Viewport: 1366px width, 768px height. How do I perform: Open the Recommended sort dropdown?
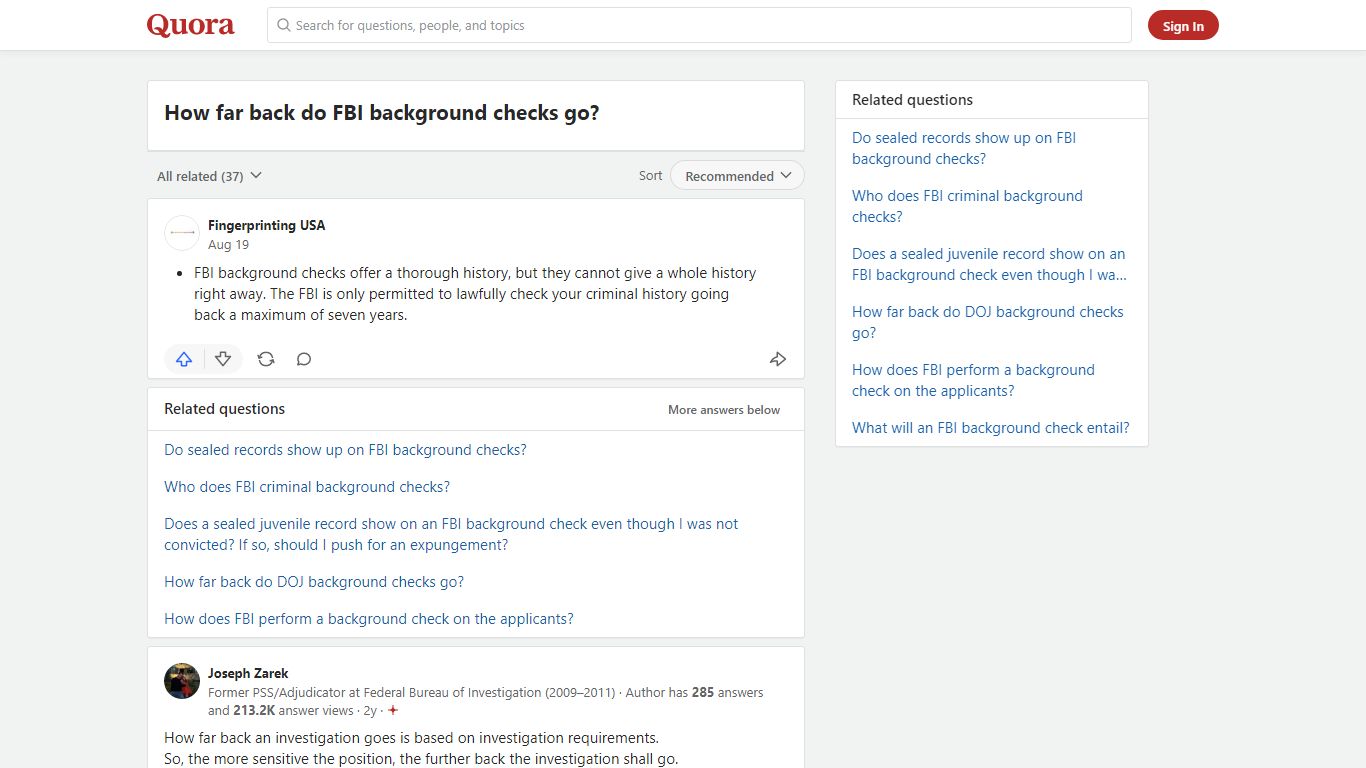(737, 176)
